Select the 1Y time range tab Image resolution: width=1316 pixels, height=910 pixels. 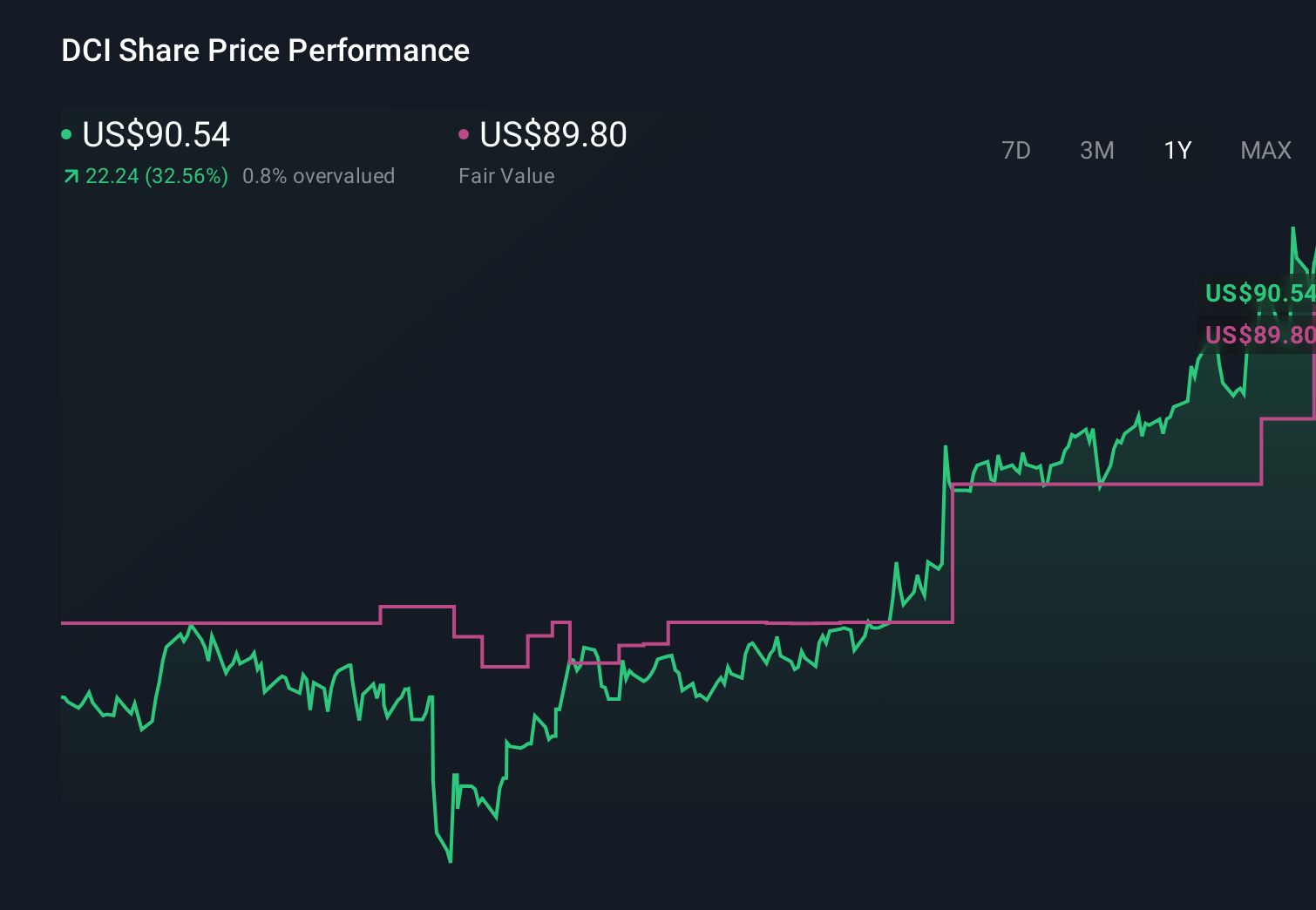(x=1177, y=151)
